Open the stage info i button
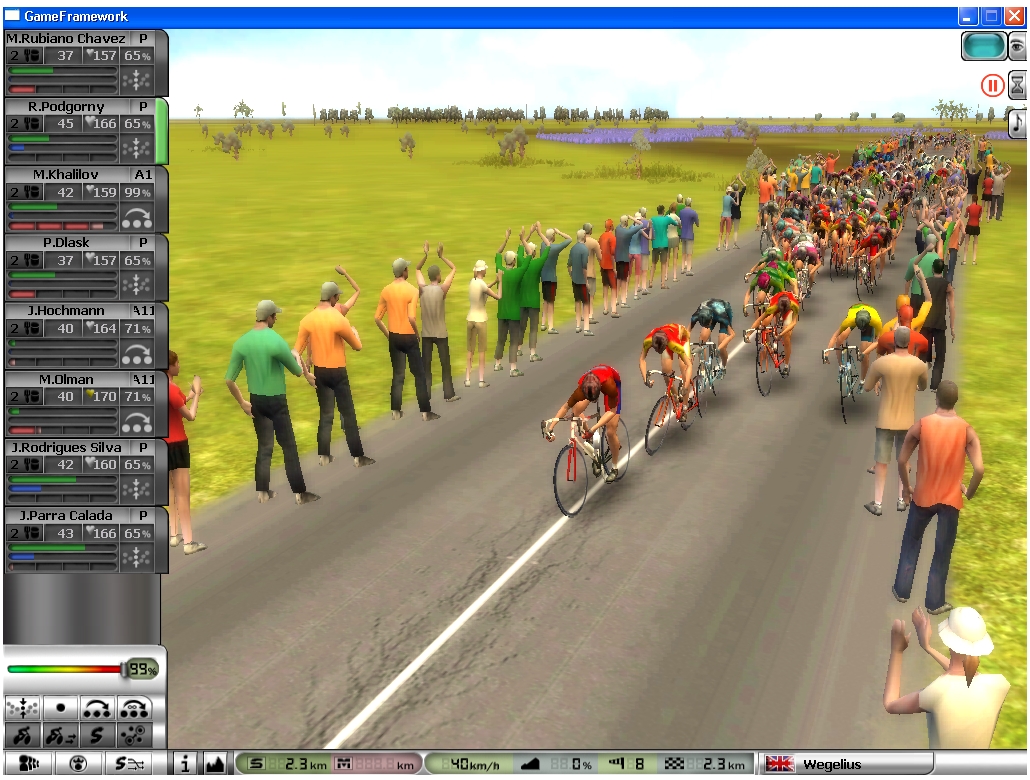Viewport: 1030px width, 780px height. (x=185, y=764)
